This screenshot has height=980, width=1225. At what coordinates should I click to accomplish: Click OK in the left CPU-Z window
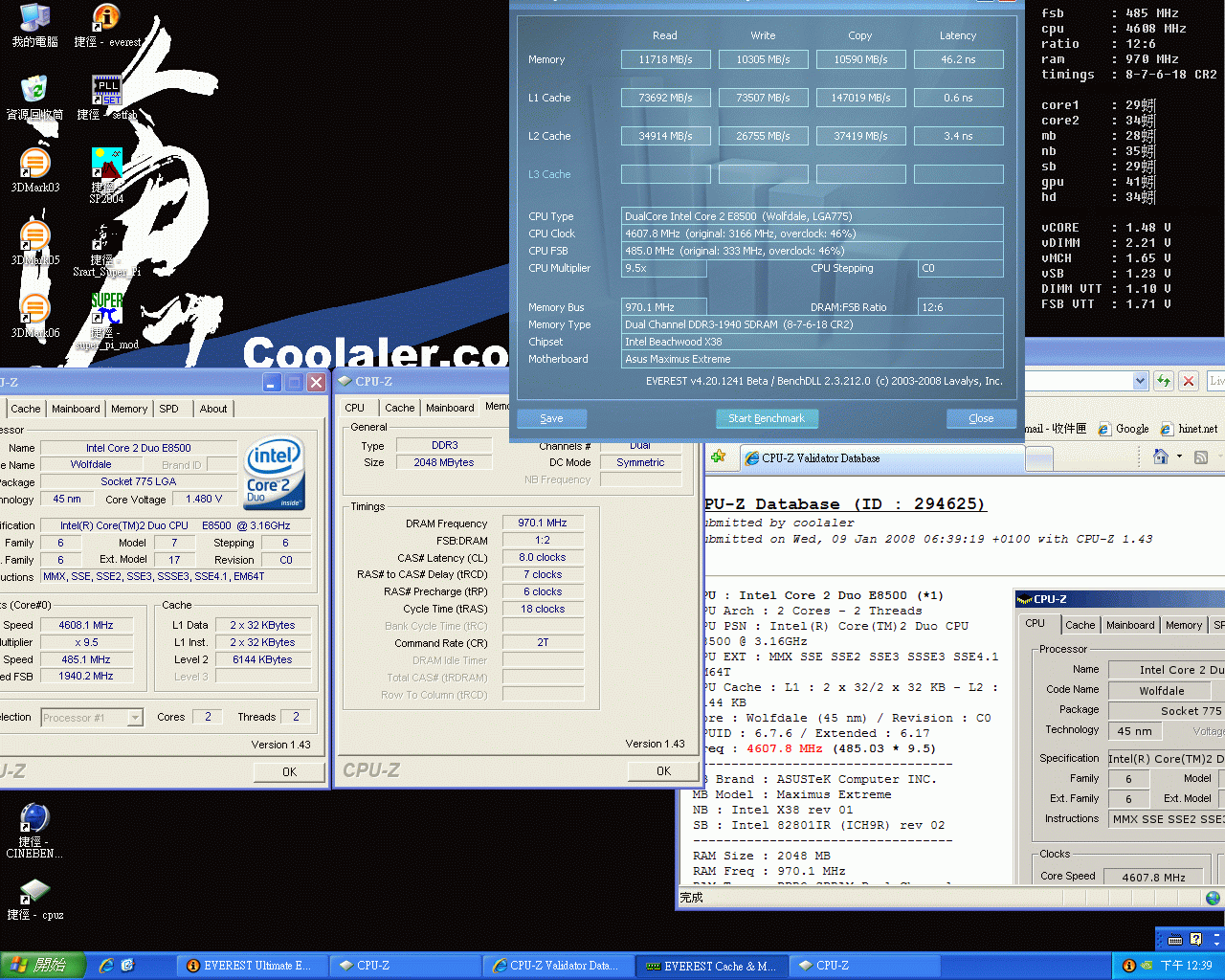point(289,771)
